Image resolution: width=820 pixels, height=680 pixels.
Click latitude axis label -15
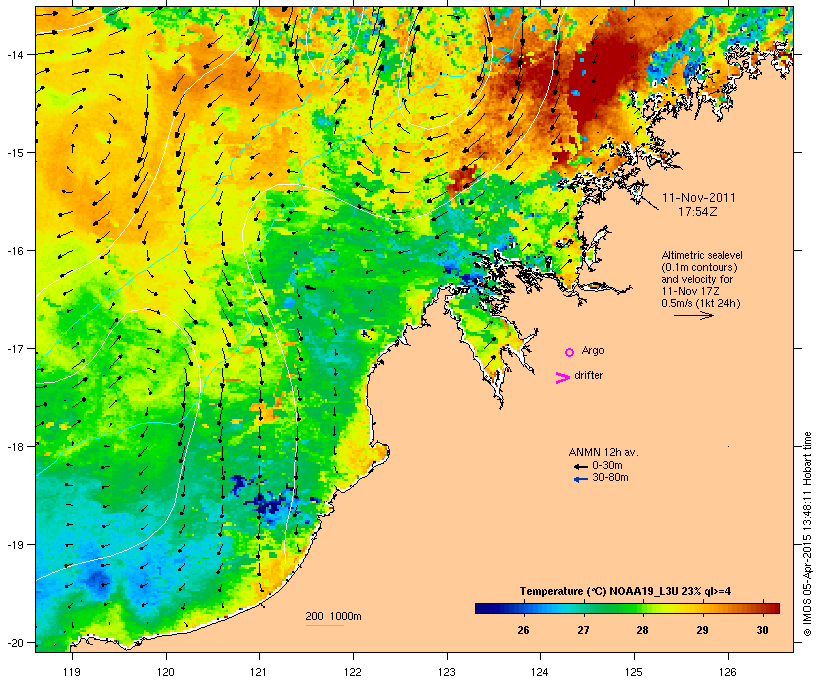pos(14,153)
